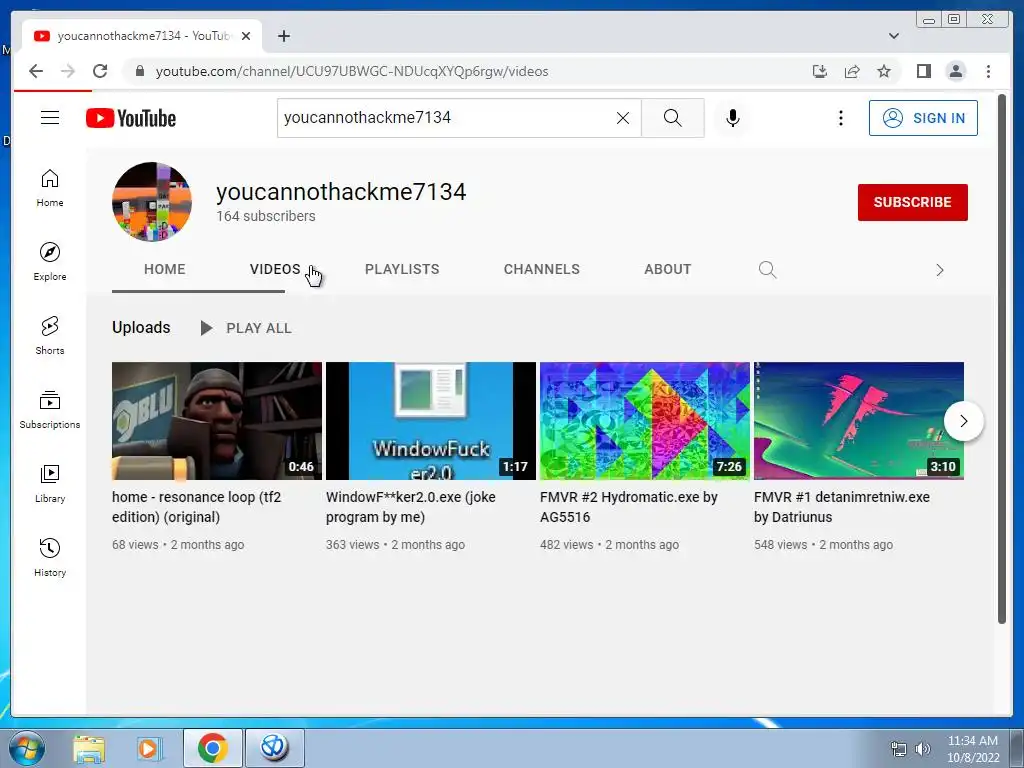Viewport: 1024px width, 768px height.
Task: Go to Home in the sidebar
Action: click(x=50, y=188)
